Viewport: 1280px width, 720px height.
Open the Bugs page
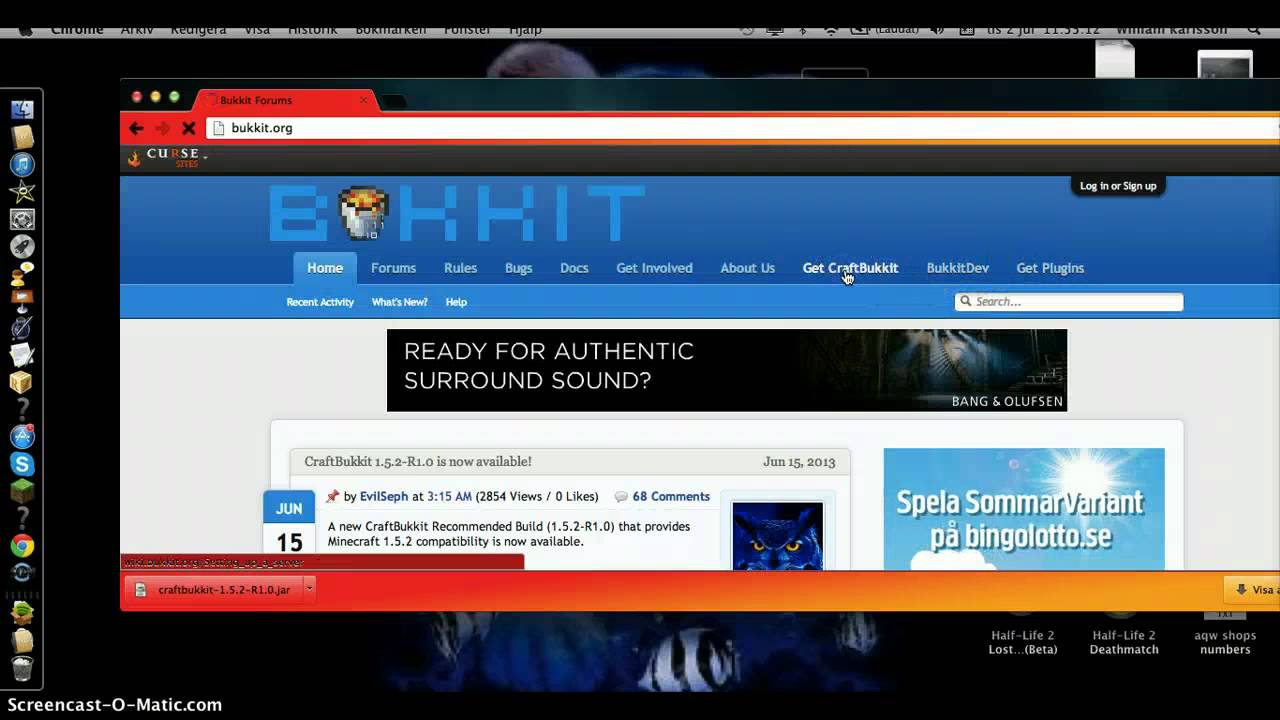[518, 268]
